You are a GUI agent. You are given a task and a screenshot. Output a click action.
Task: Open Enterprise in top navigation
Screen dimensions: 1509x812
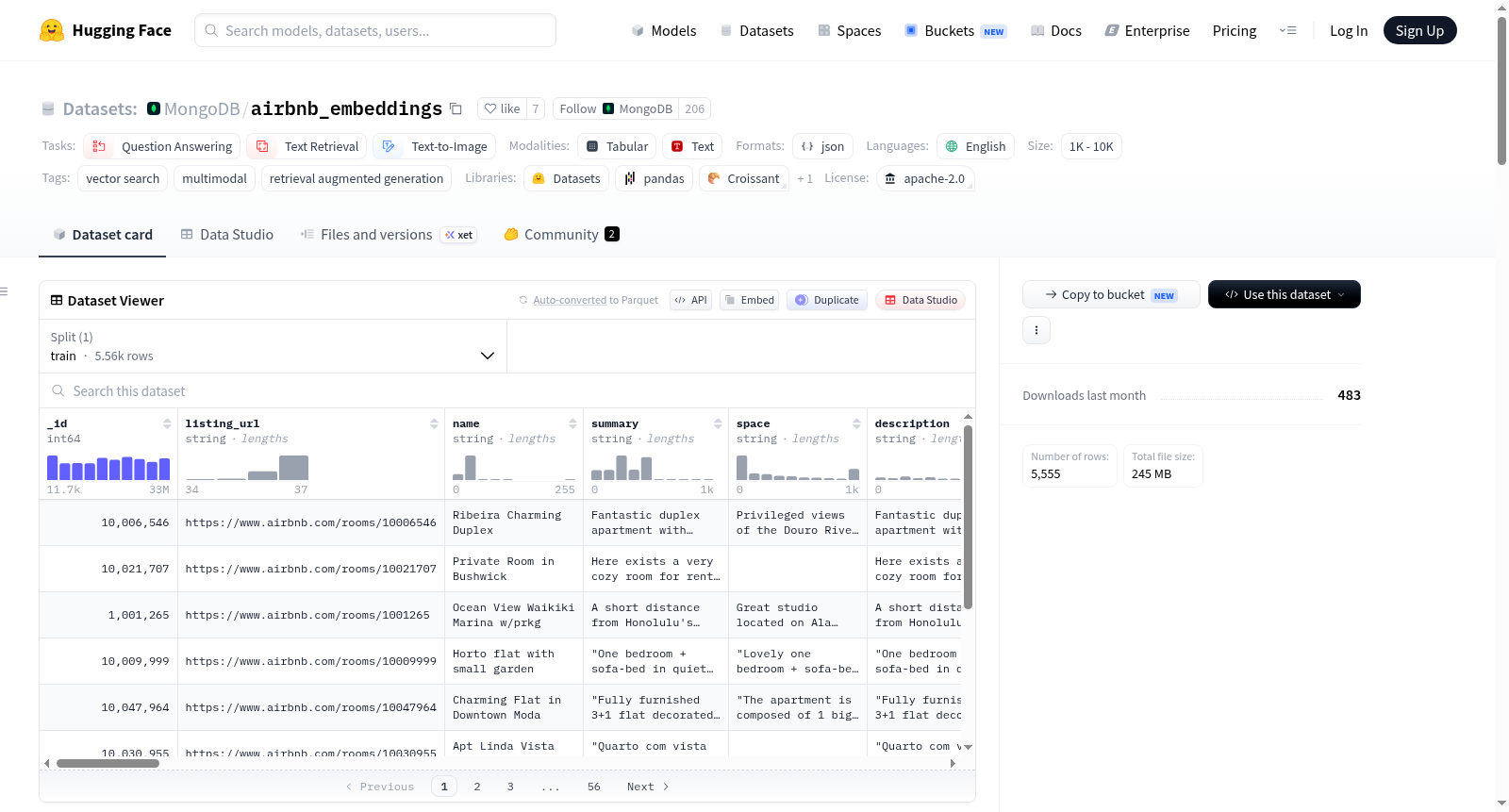(1147, 30)
